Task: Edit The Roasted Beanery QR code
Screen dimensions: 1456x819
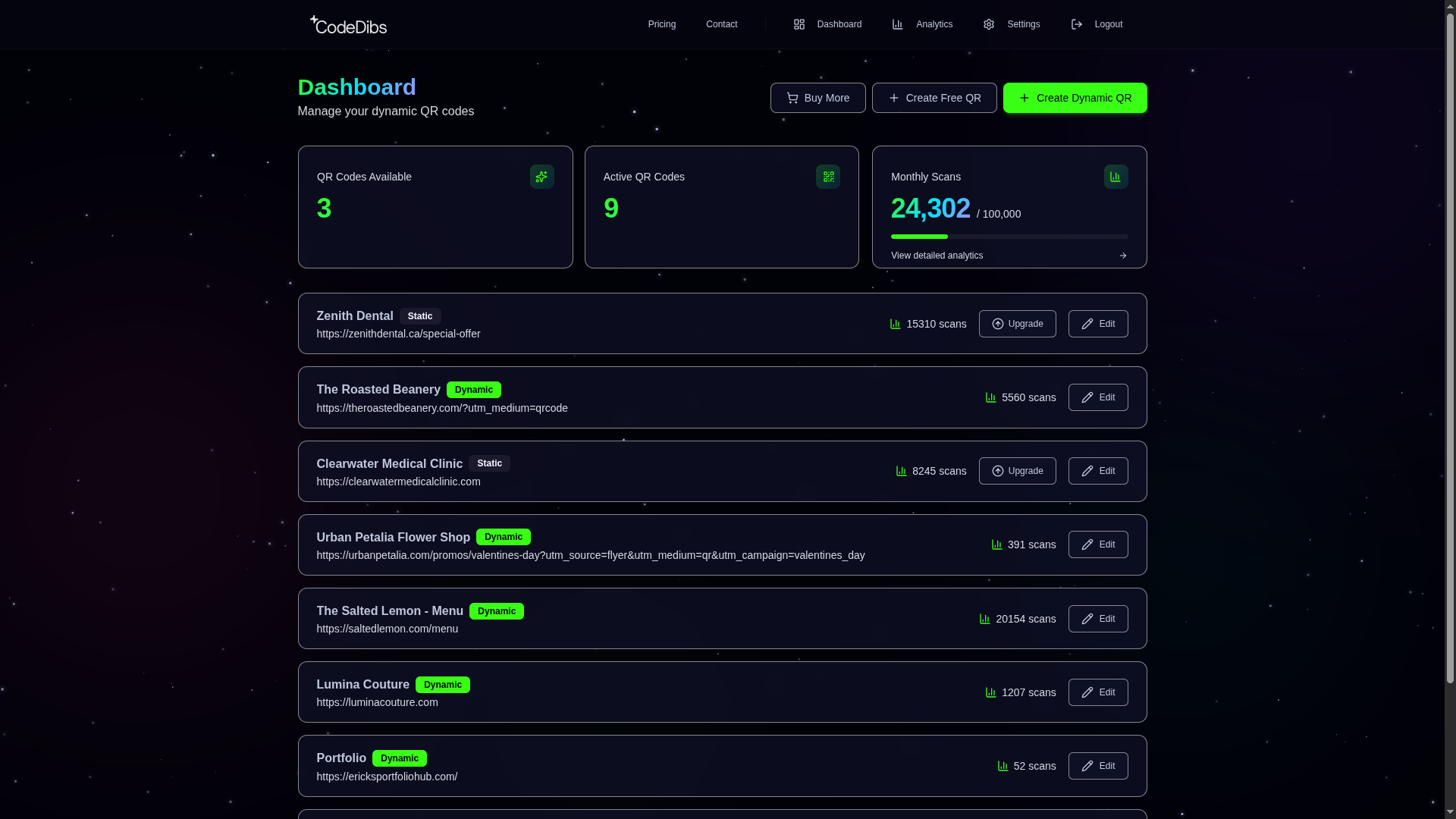Action: pos(1097,397)
